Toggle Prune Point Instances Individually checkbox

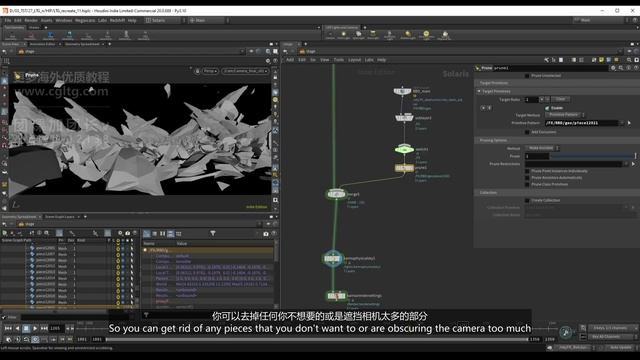point(527,171)
